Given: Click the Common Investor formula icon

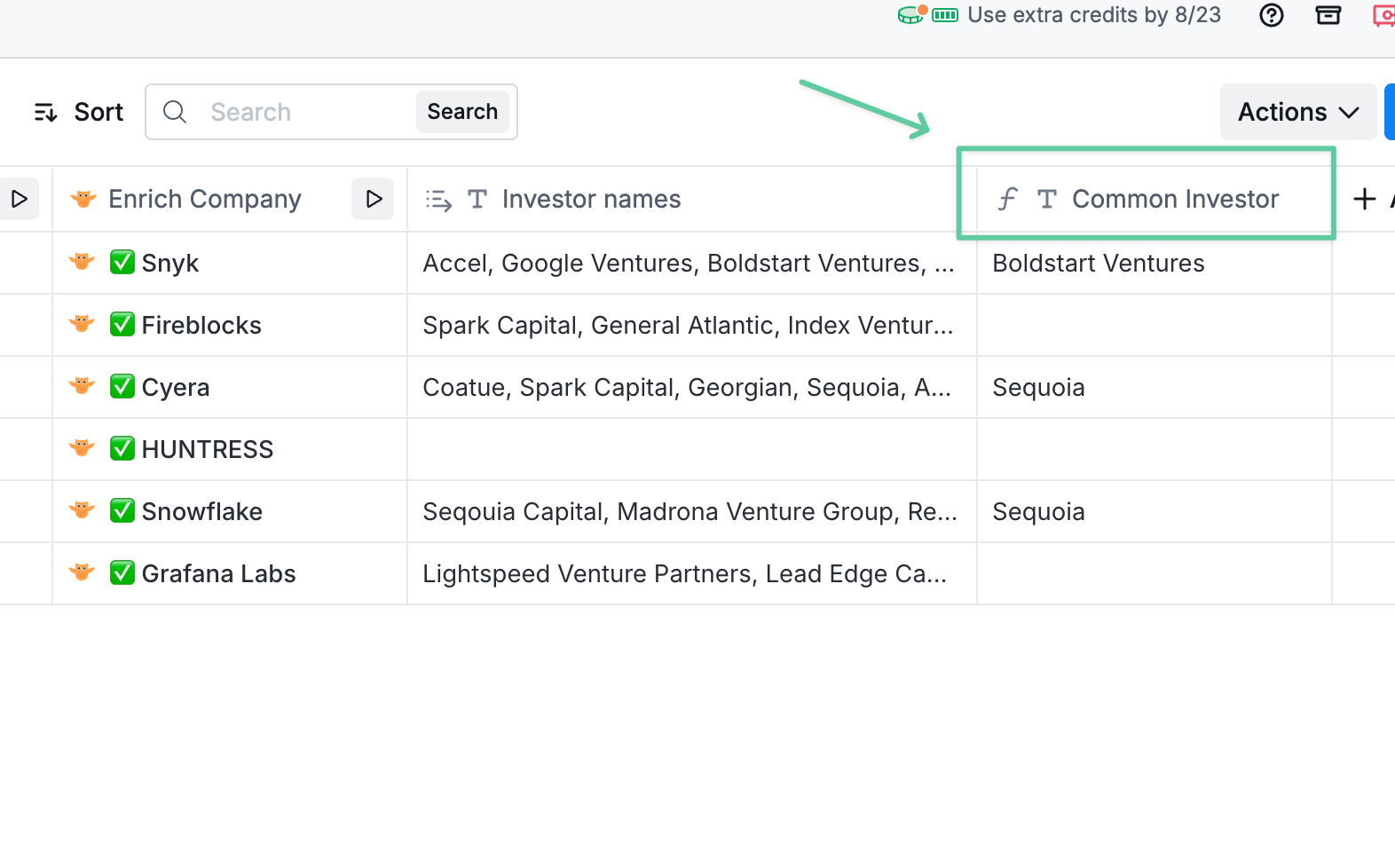Looking at the screenshot, I should coord(1007,199).
